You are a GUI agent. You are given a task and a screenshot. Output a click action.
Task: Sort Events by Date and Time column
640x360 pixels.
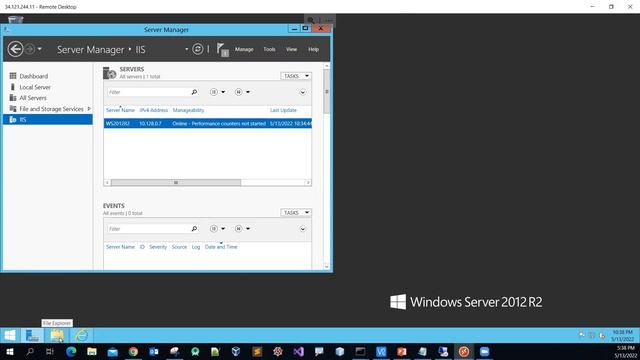click(x=221, y=247)
